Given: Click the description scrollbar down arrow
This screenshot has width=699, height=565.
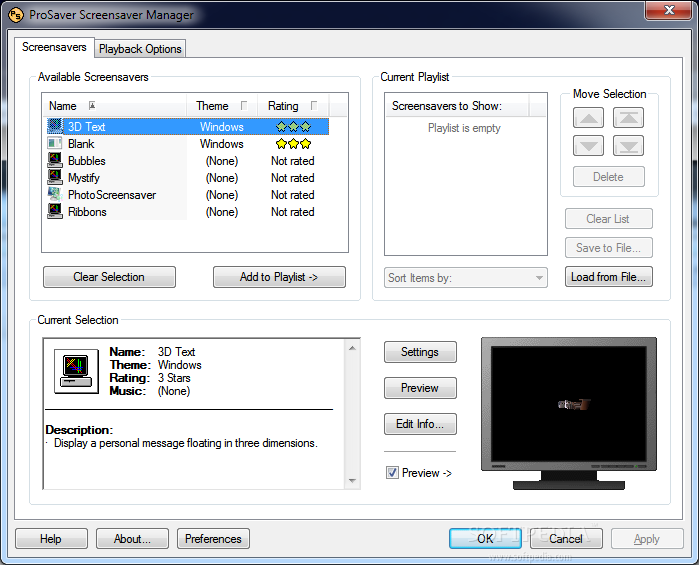Looking at the screenshot, I should (x=352, y=480).
